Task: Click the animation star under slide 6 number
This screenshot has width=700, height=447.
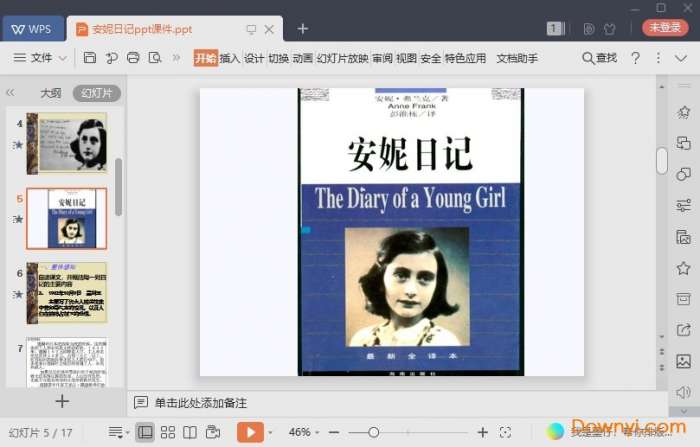Action: 18,294
